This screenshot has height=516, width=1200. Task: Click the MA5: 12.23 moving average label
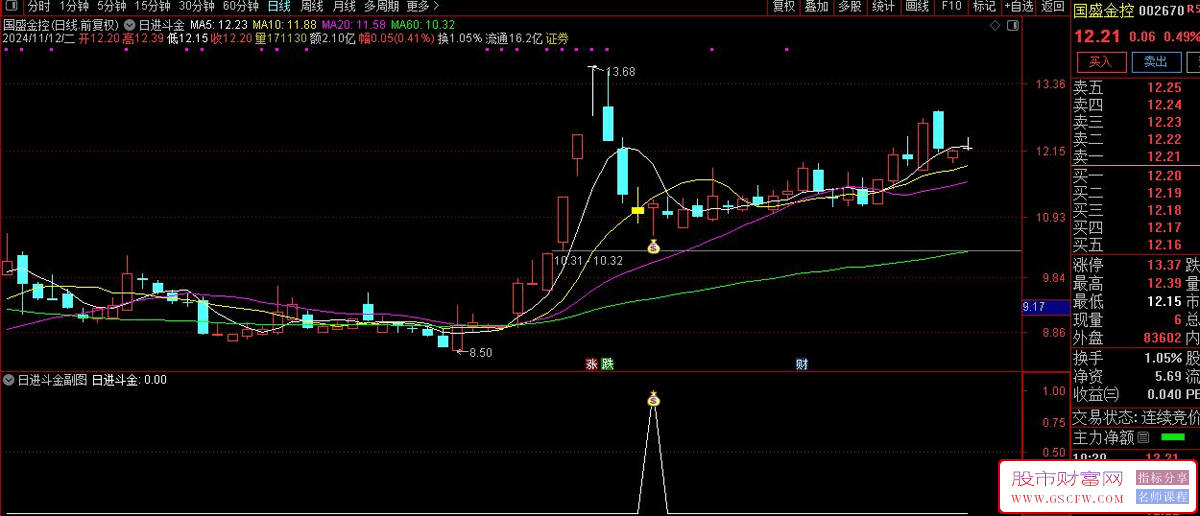click(x=218, y=24)
